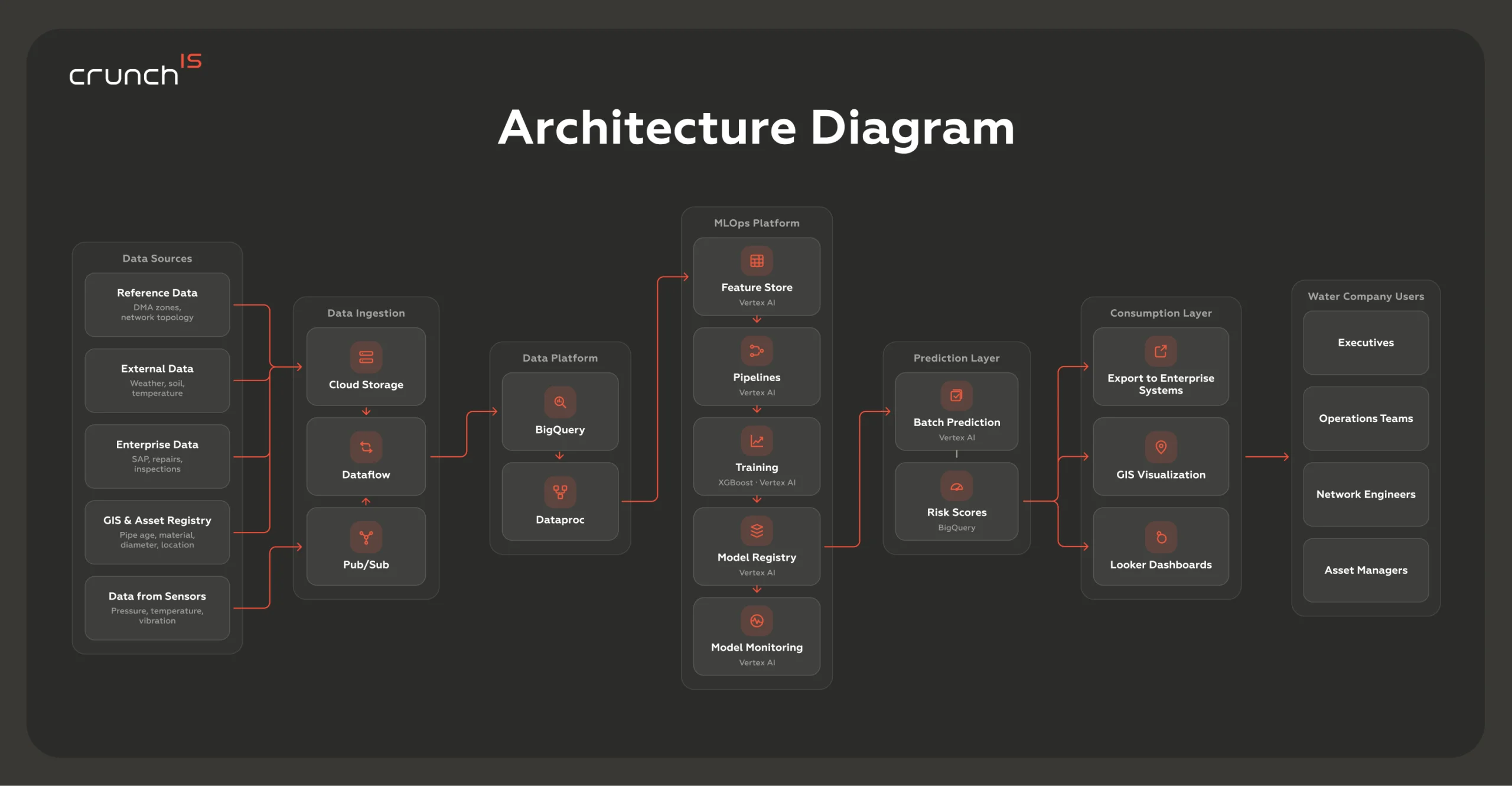
Task: Click the Dataflow label
Action: coord(366,475)
